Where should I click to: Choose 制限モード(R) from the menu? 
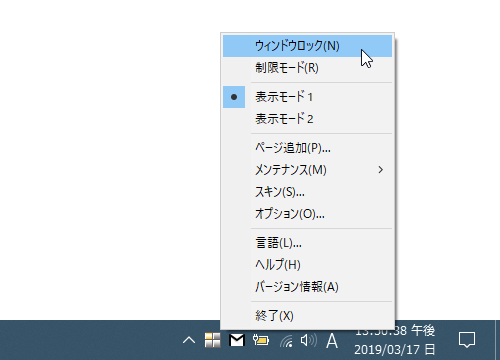click(307, 68)
